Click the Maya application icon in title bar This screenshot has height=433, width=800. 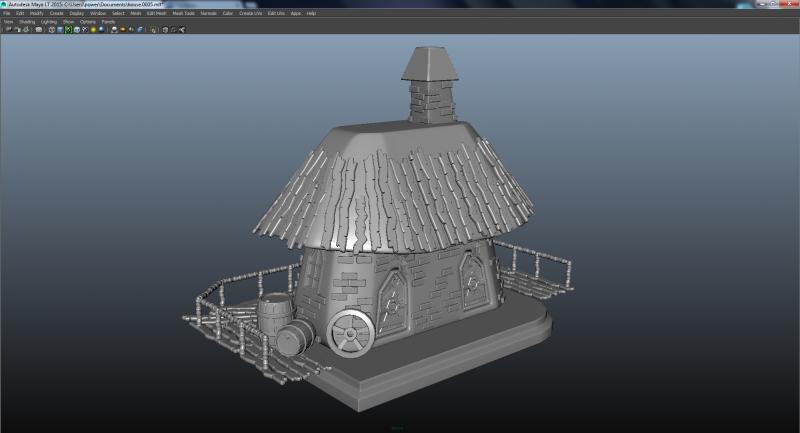coord(4,4)
